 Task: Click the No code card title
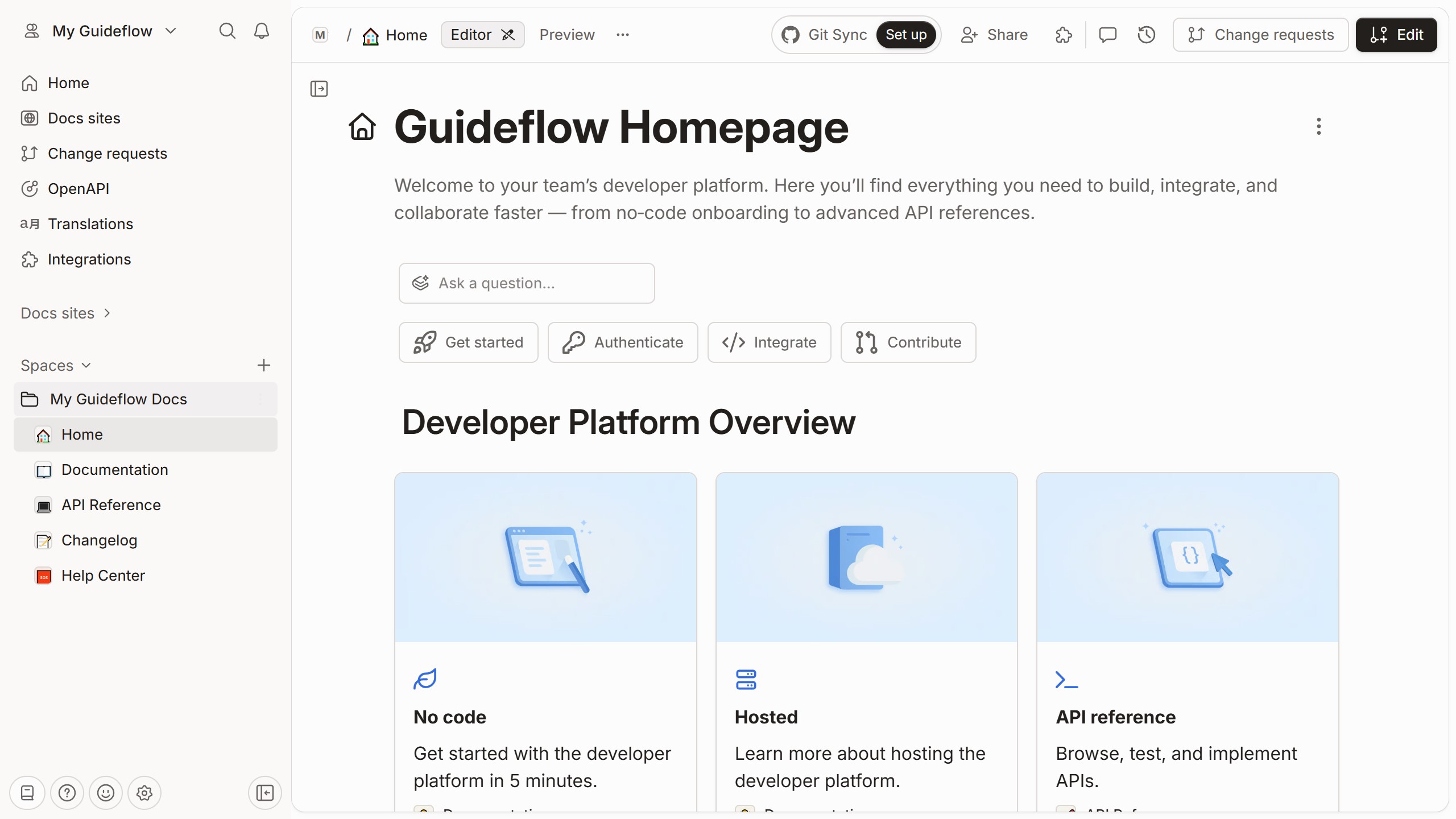(450, 717)
